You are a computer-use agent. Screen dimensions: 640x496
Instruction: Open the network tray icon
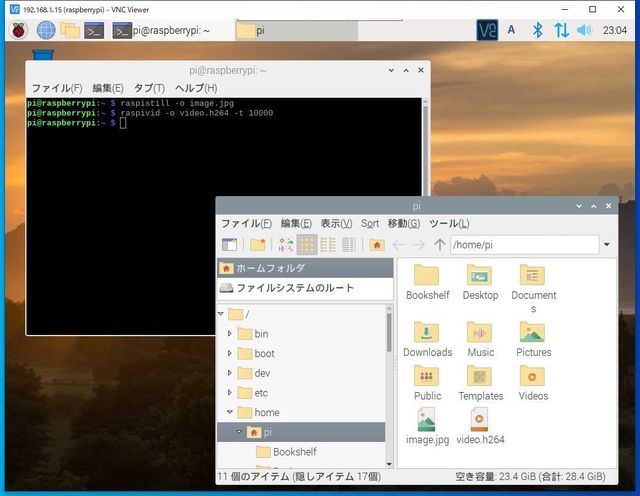point(561,30)
